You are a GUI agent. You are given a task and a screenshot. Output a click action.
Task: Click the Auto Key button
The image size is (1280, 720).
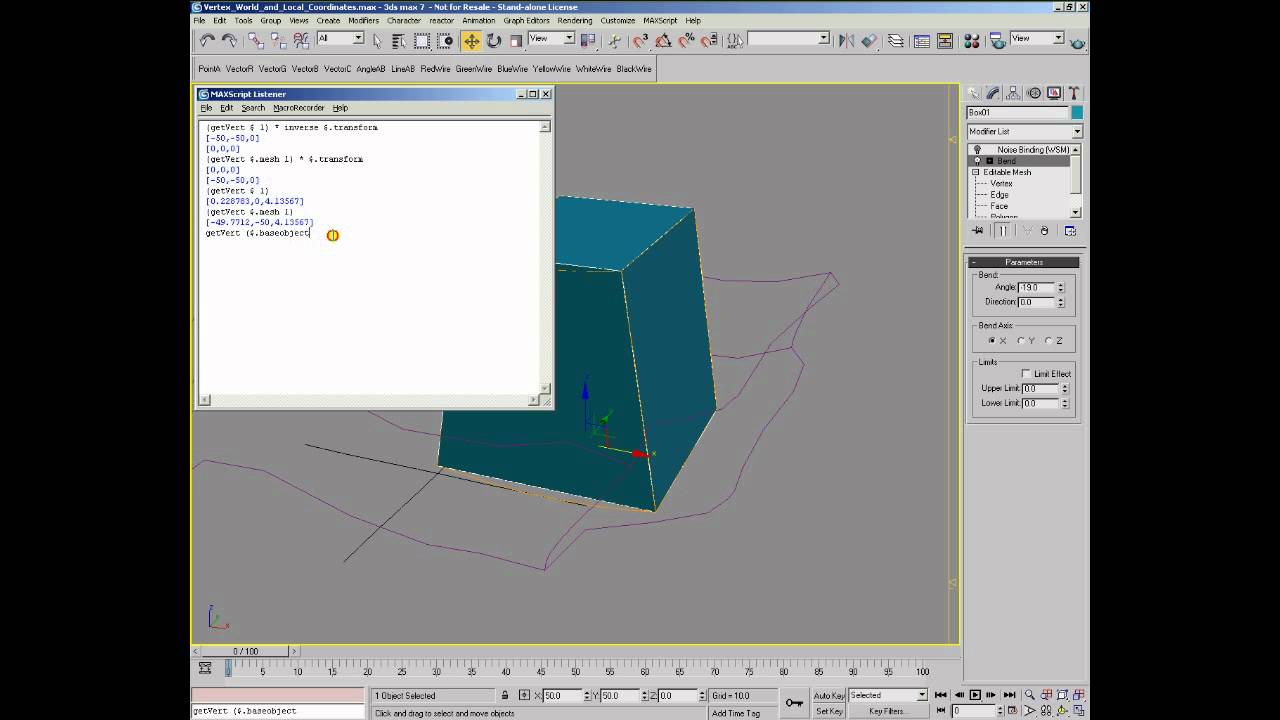(x=829, y=695)
